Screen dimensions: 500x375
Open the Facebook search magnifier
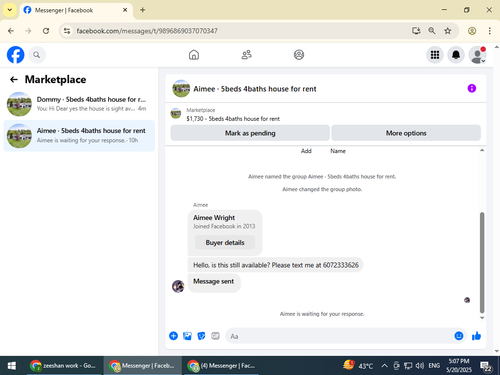coord(37,55)
